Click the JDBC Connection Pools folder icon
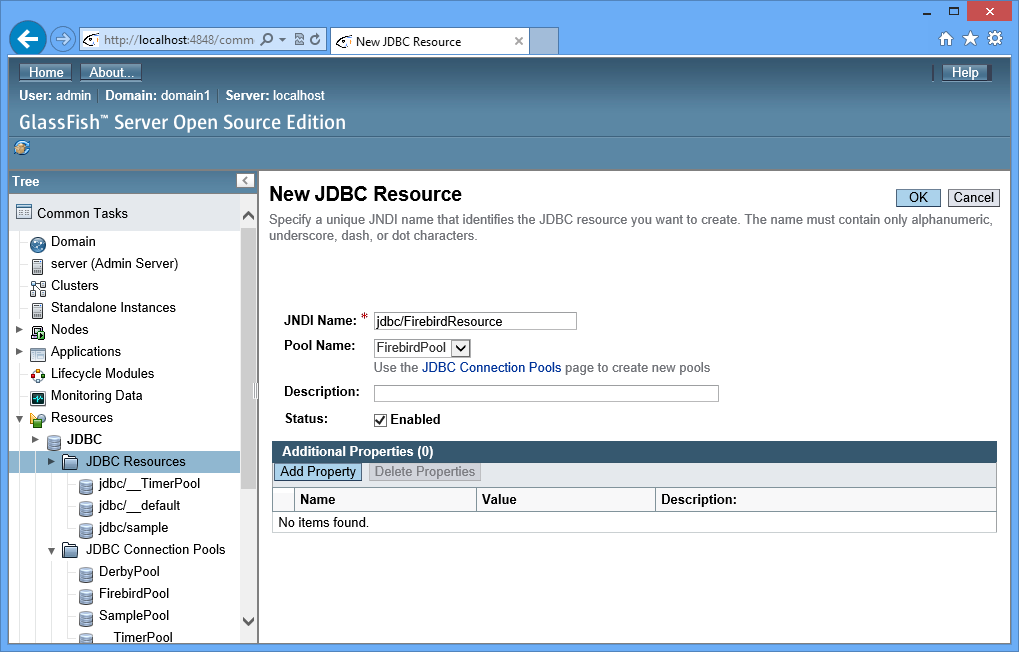Viewport: 1019px width, 652px height. 70,550
